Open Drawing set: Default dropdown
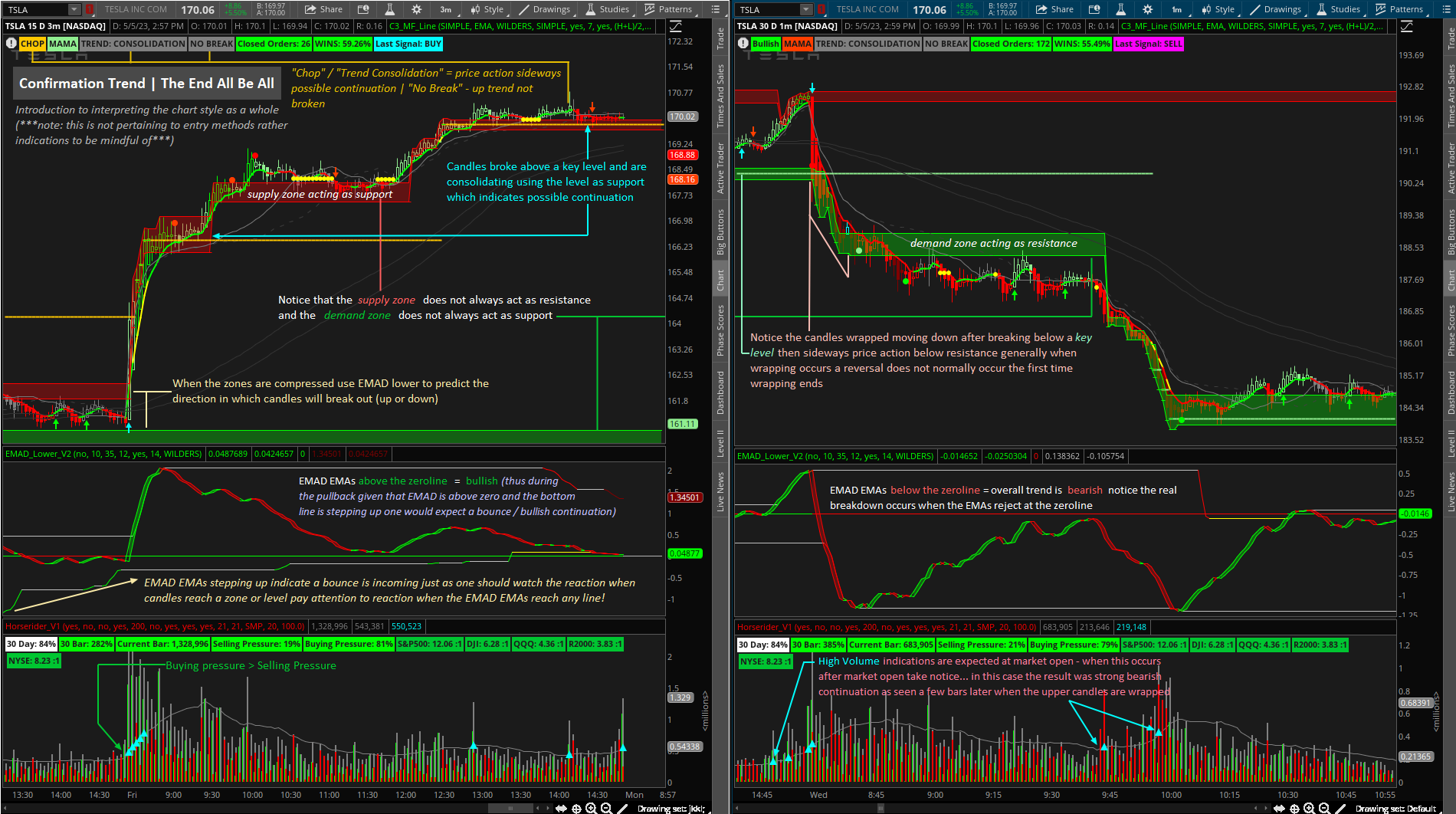The image size is (1456, 814). click(x=1395, y=808)
